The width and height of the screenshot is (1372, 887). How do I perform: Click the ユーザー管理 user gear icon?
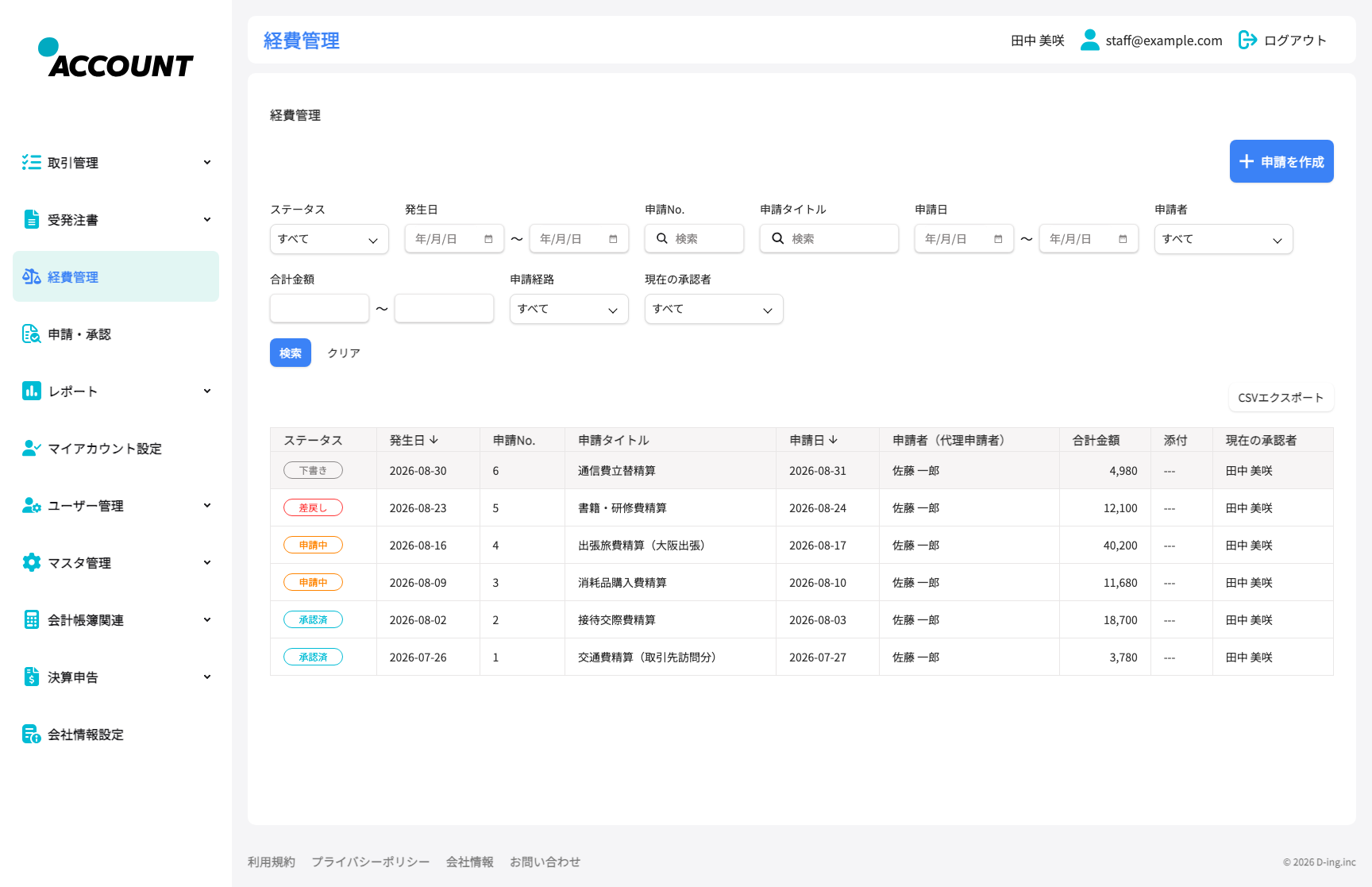coord(32,505)
